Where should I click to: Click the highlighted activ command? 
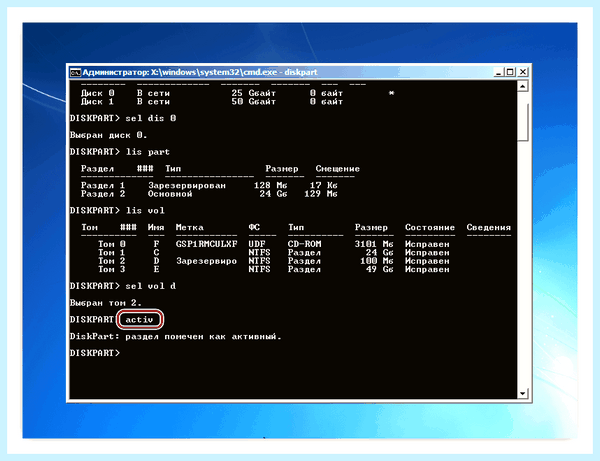point(140,319)
